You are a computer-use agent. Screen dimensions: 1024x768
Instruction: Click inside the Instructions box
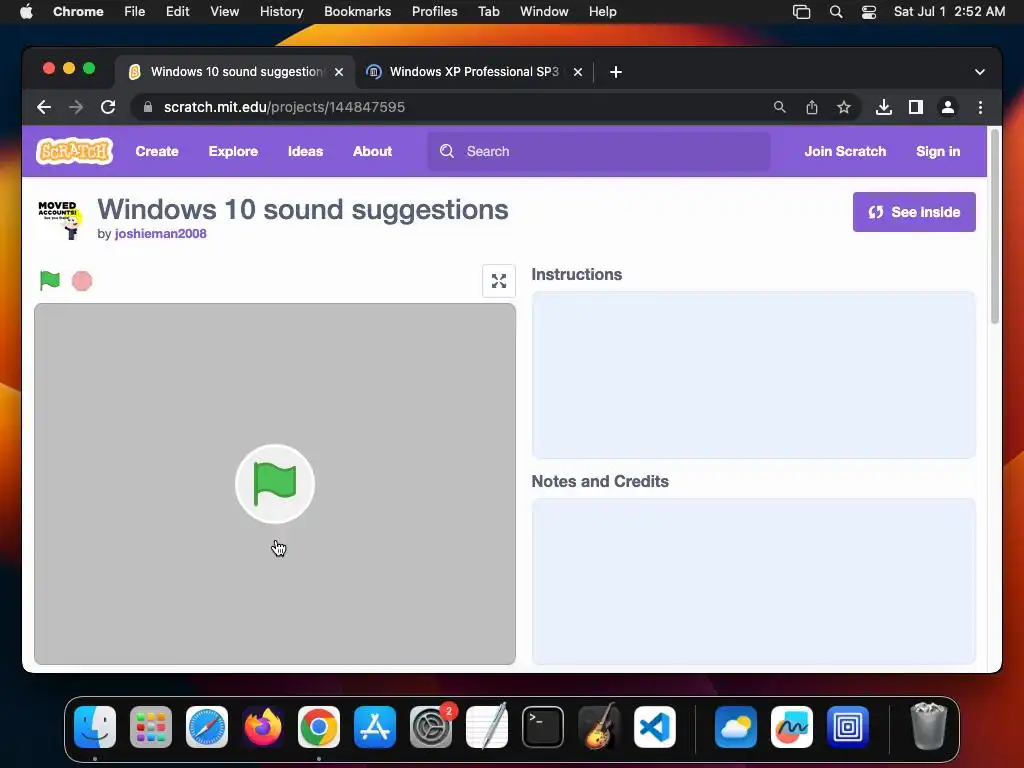pyautogui.click(x=754, y=375)
